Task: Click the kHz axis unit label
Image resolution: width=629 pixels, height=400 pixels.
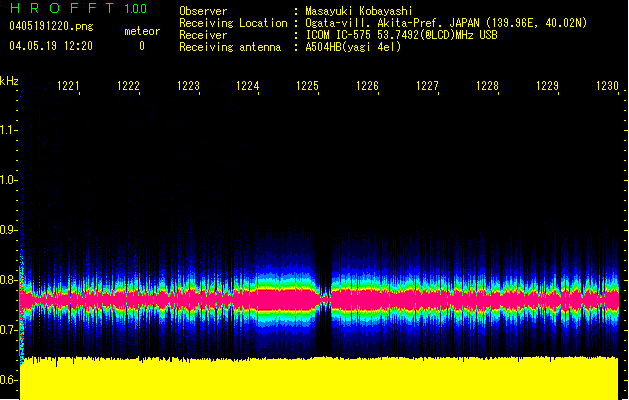Action: [9, 80]
